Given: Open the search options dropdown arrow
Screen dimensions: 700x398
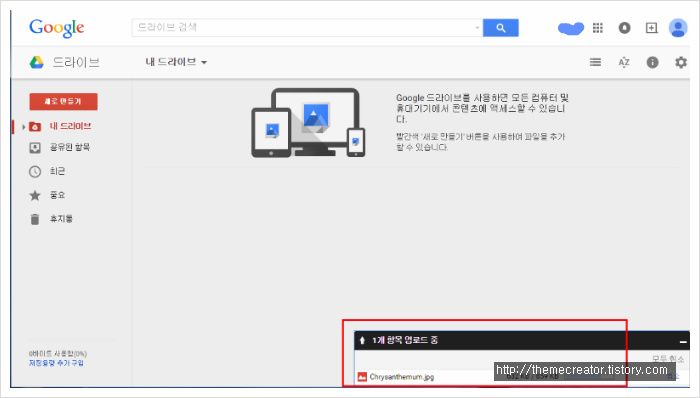Looking at the screenshot, I should (x=477, y=28).
